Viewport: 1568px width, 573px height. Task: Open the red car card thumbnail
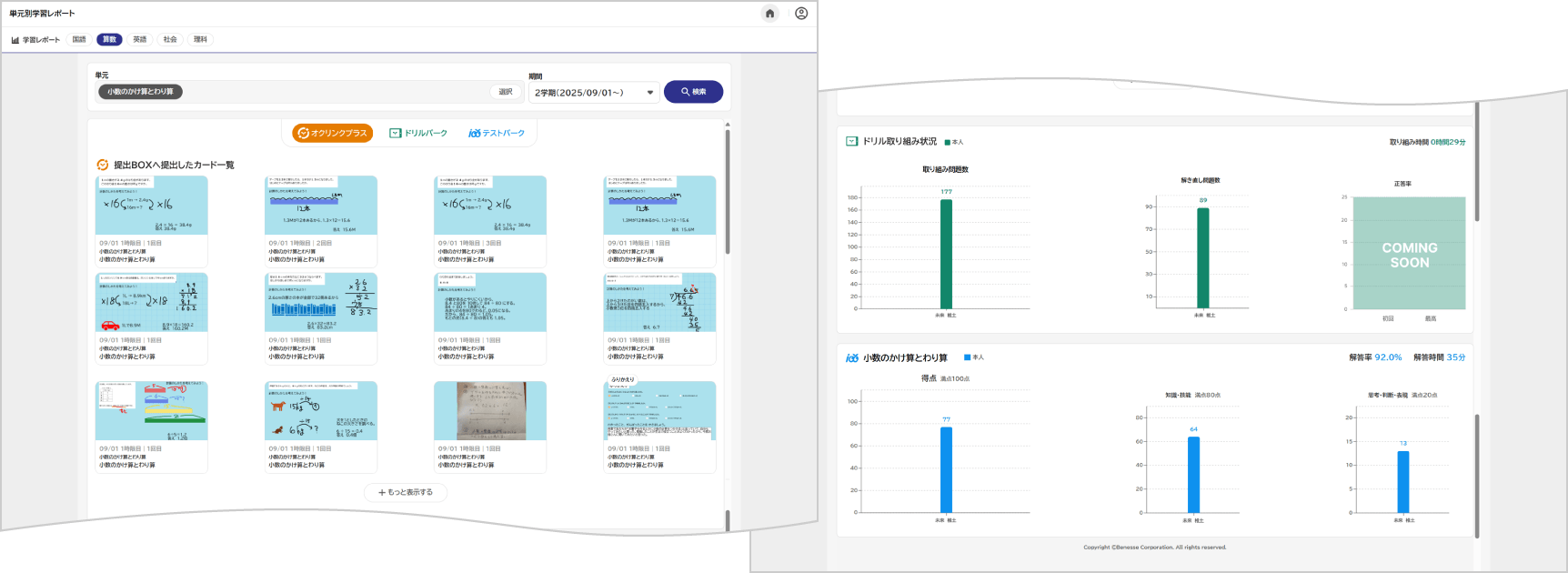pyautogui.click(x=152, y=303)
